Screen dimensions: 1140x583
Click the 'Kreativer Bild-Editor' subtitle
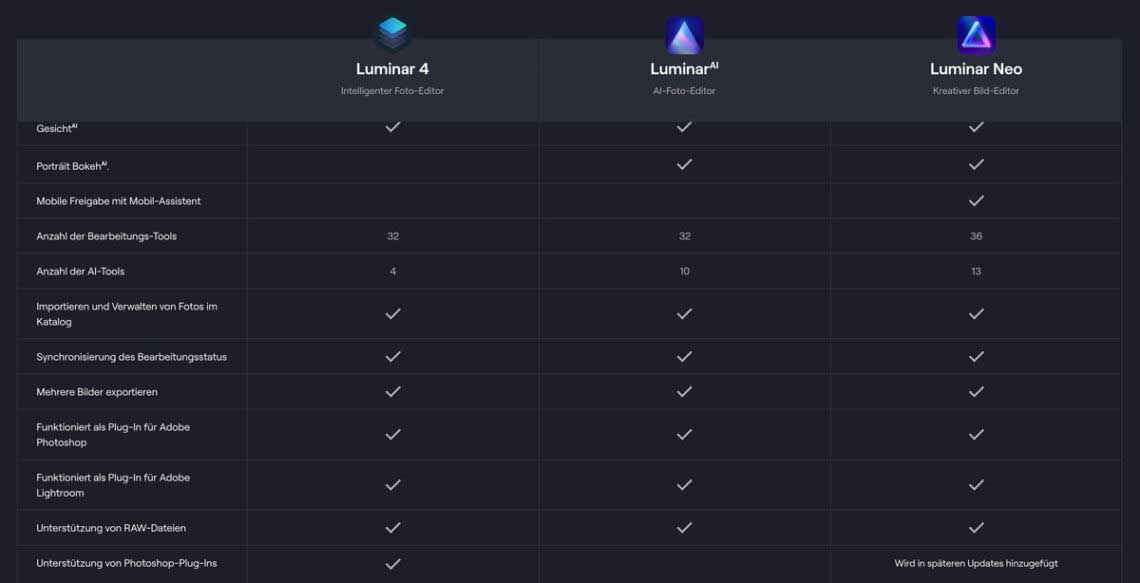click(976, 91)
